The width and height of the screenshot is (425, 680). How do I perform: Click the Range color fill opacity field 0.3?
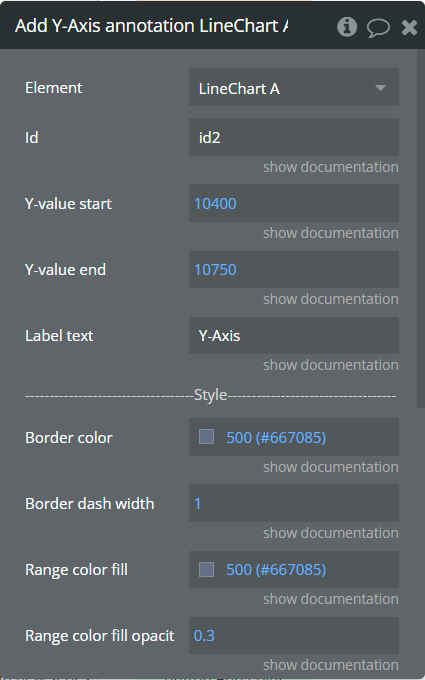(x=294, y=635)
